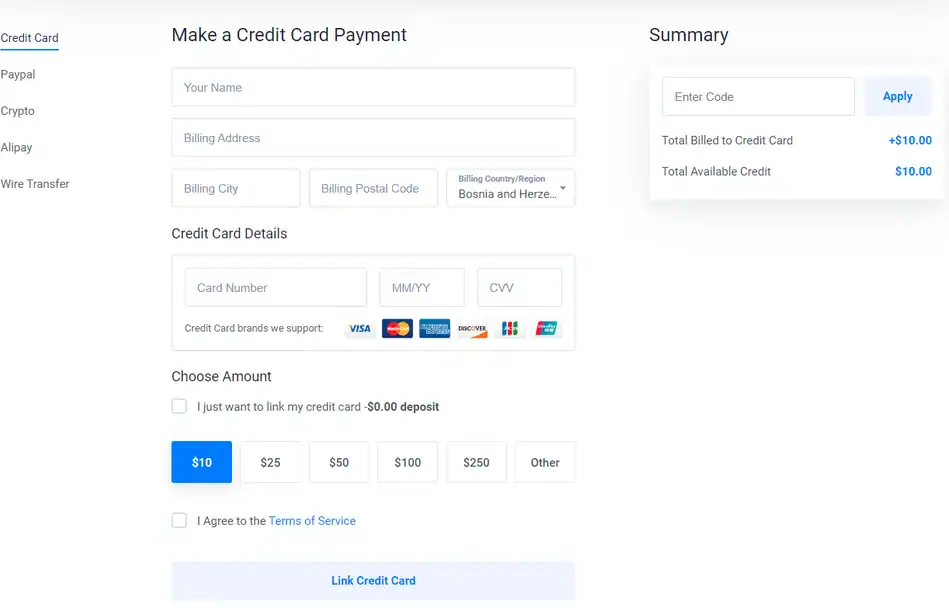Click the Link Credit Card button
This screenshot has height=608, width=949.
coord(373,581)
